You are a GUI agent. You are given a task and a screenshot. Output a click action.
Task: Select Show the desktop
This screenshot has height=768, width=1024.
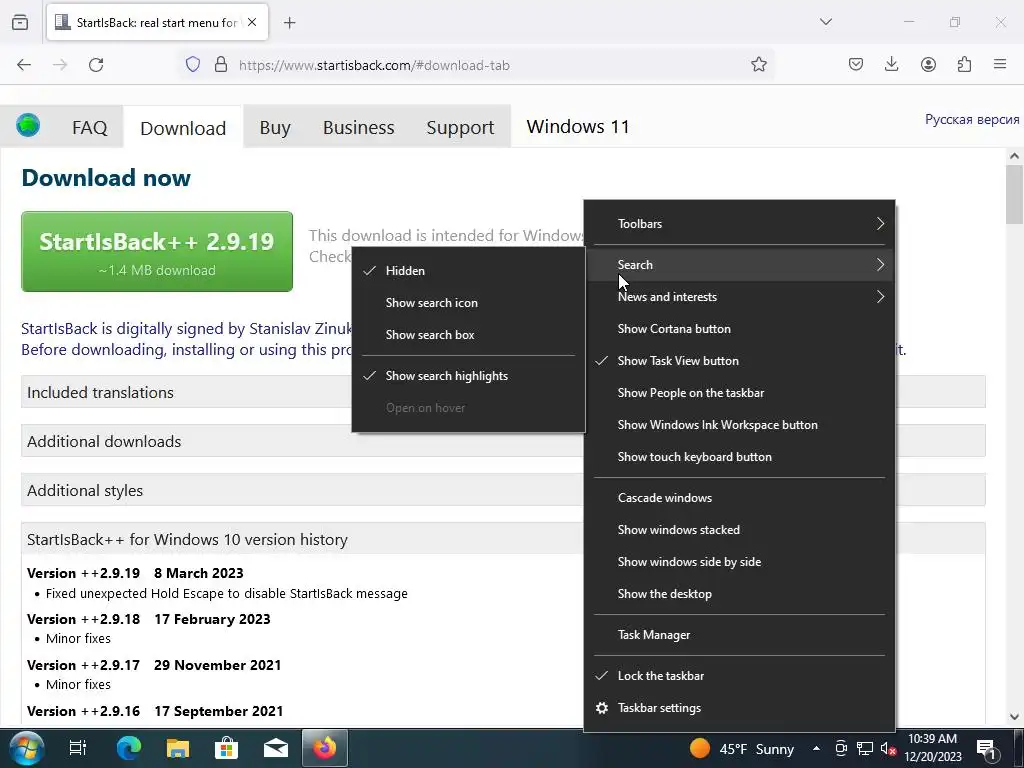tap(739, 594)
